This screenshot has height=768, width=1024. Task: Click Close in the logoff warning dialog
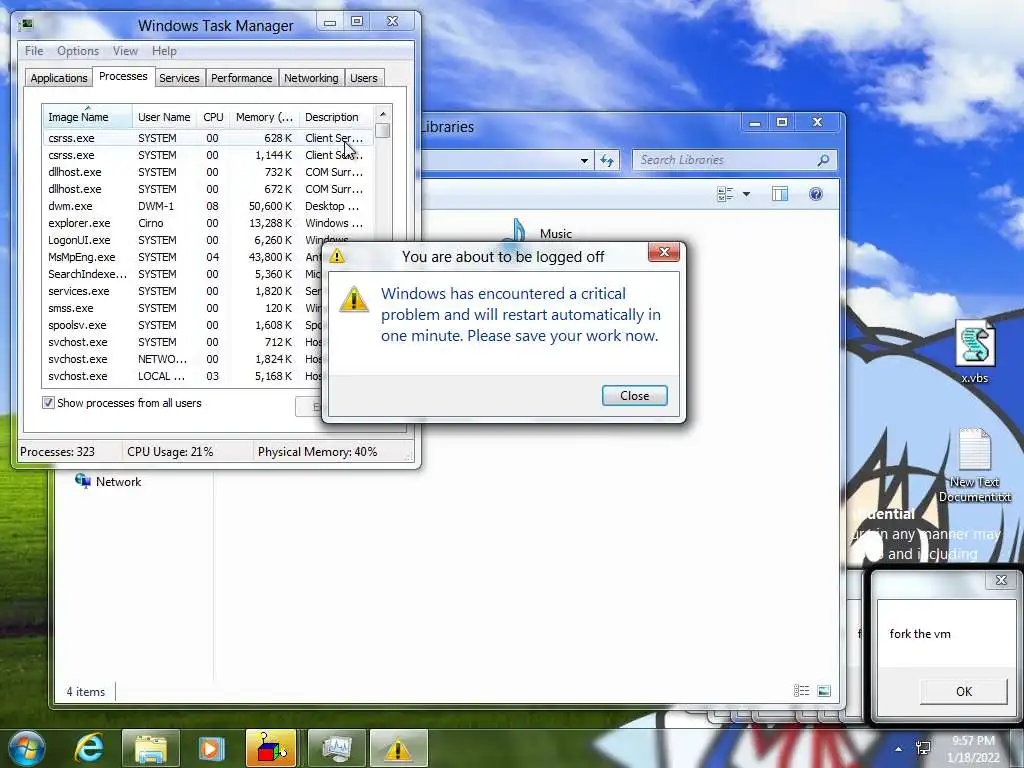point(635,396)
